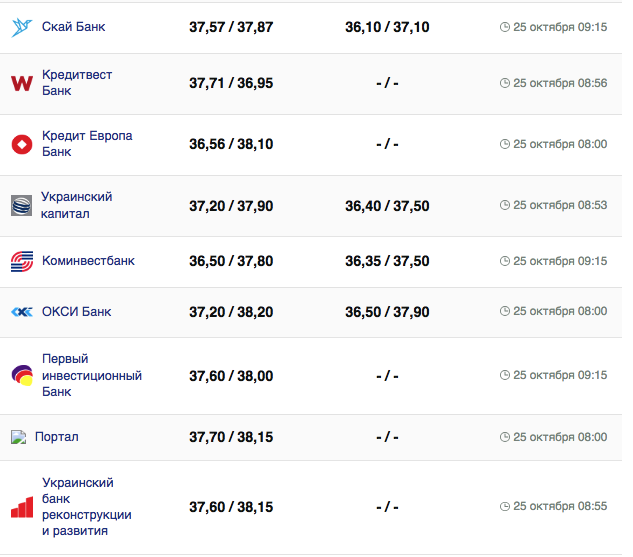The image size is (633, 557).
Task: Click the Скай Банк bird logo
Action: (22, 27)
